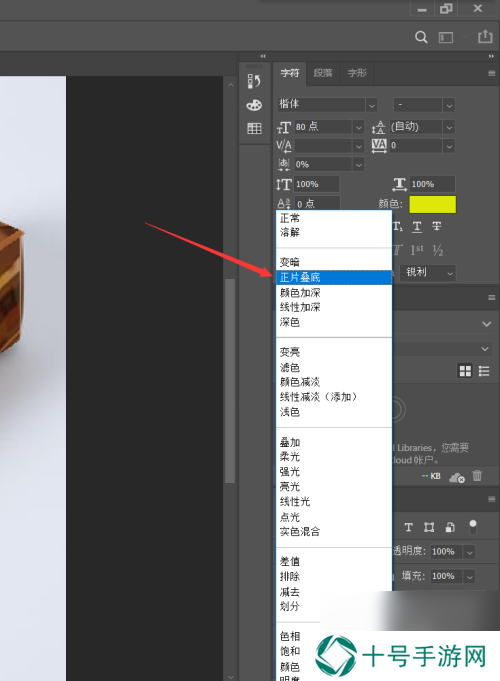Expand the libraries chevron dropdown

coord(486,324)
